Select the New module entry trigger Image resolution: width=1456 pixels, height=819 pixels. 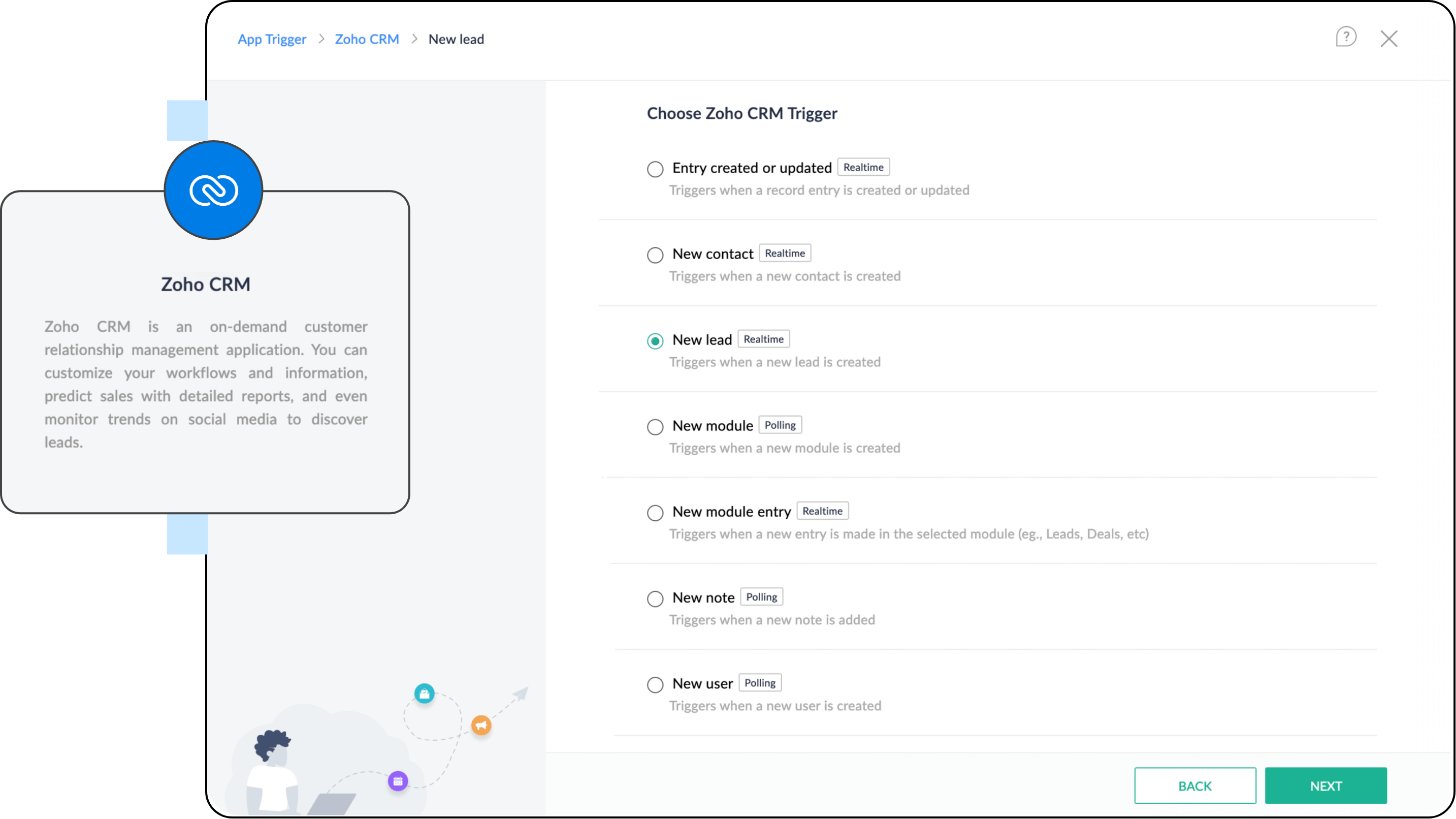(655, 513)
